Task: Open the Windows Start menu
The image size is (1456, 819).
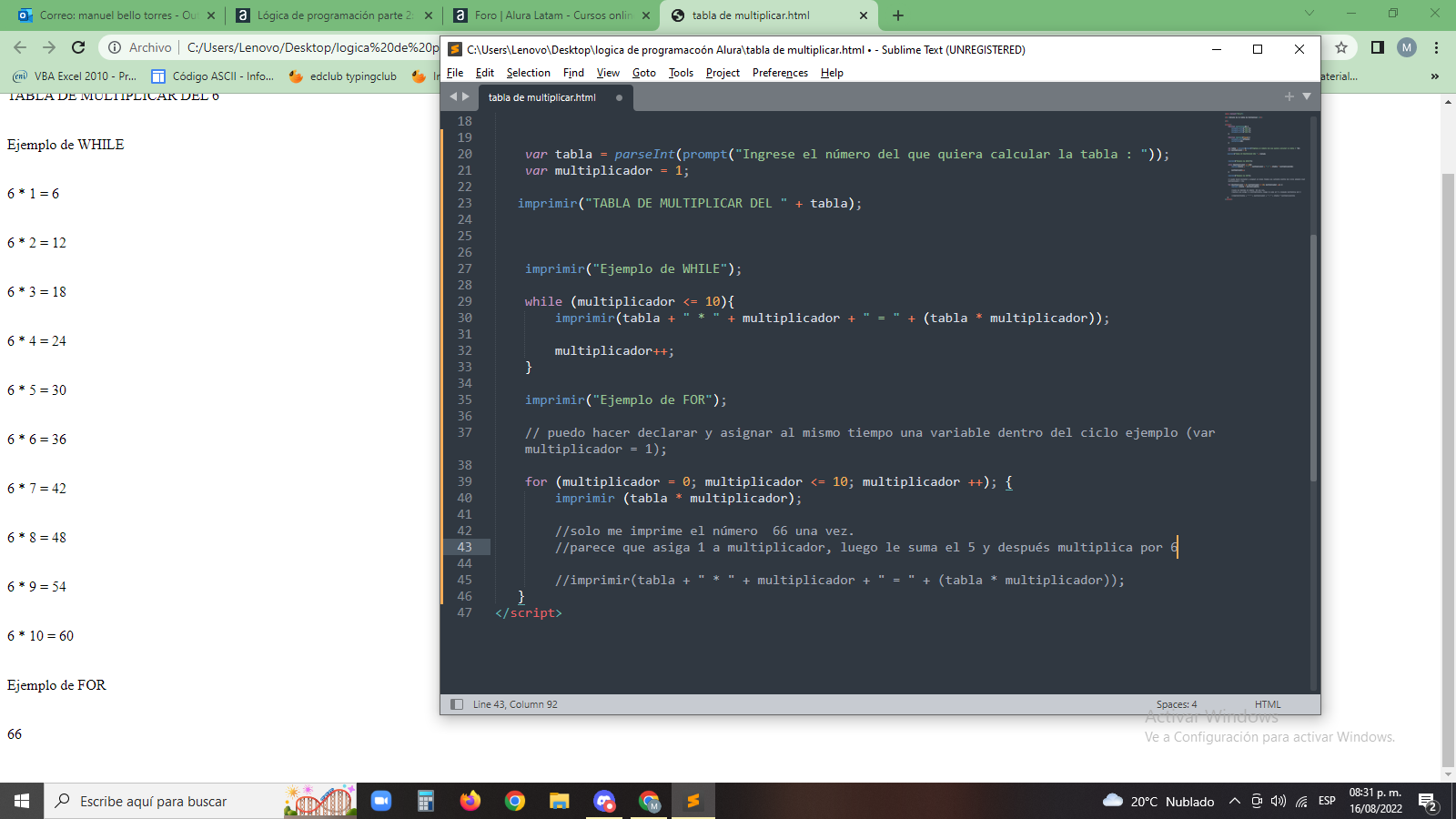Action: (22, 801)
